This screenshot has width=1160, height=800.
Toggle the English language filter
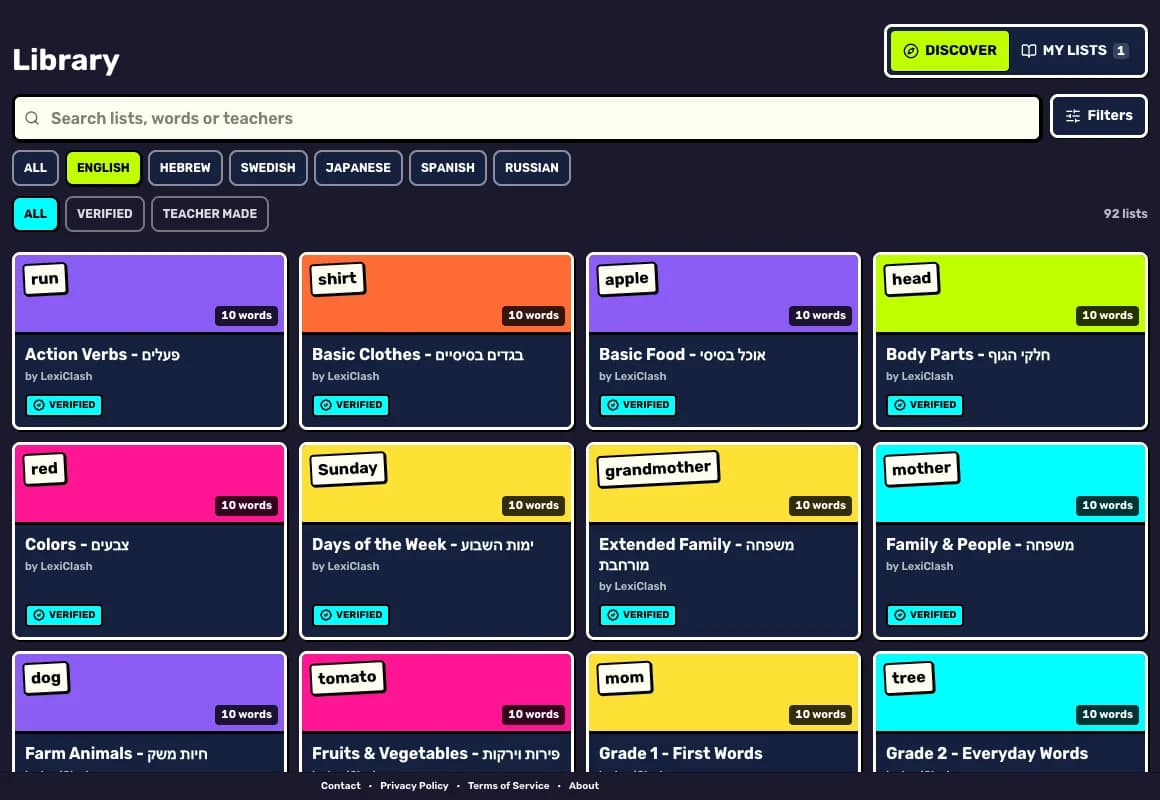click(104, 168)
